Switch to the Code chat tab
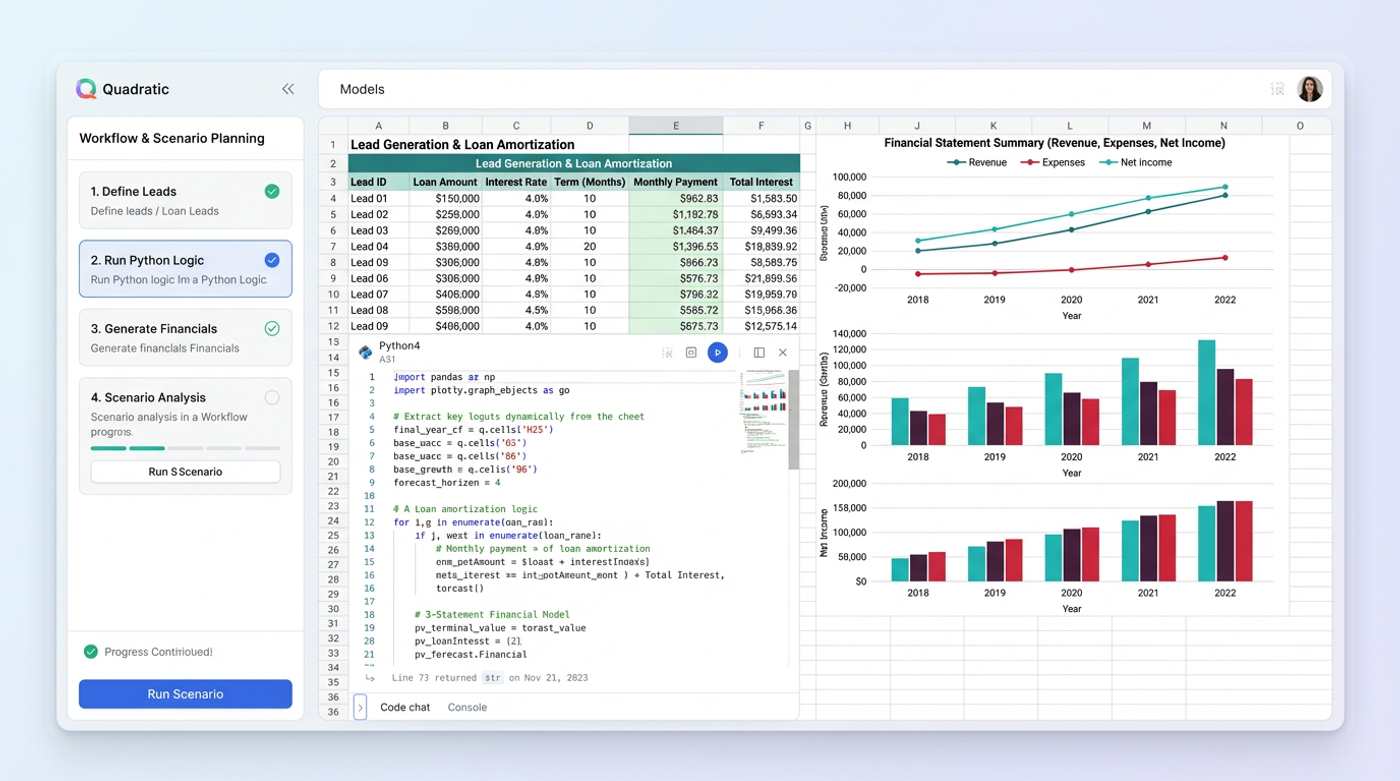This screenshot has height=781, width=1400. click(x=405, y=707)
